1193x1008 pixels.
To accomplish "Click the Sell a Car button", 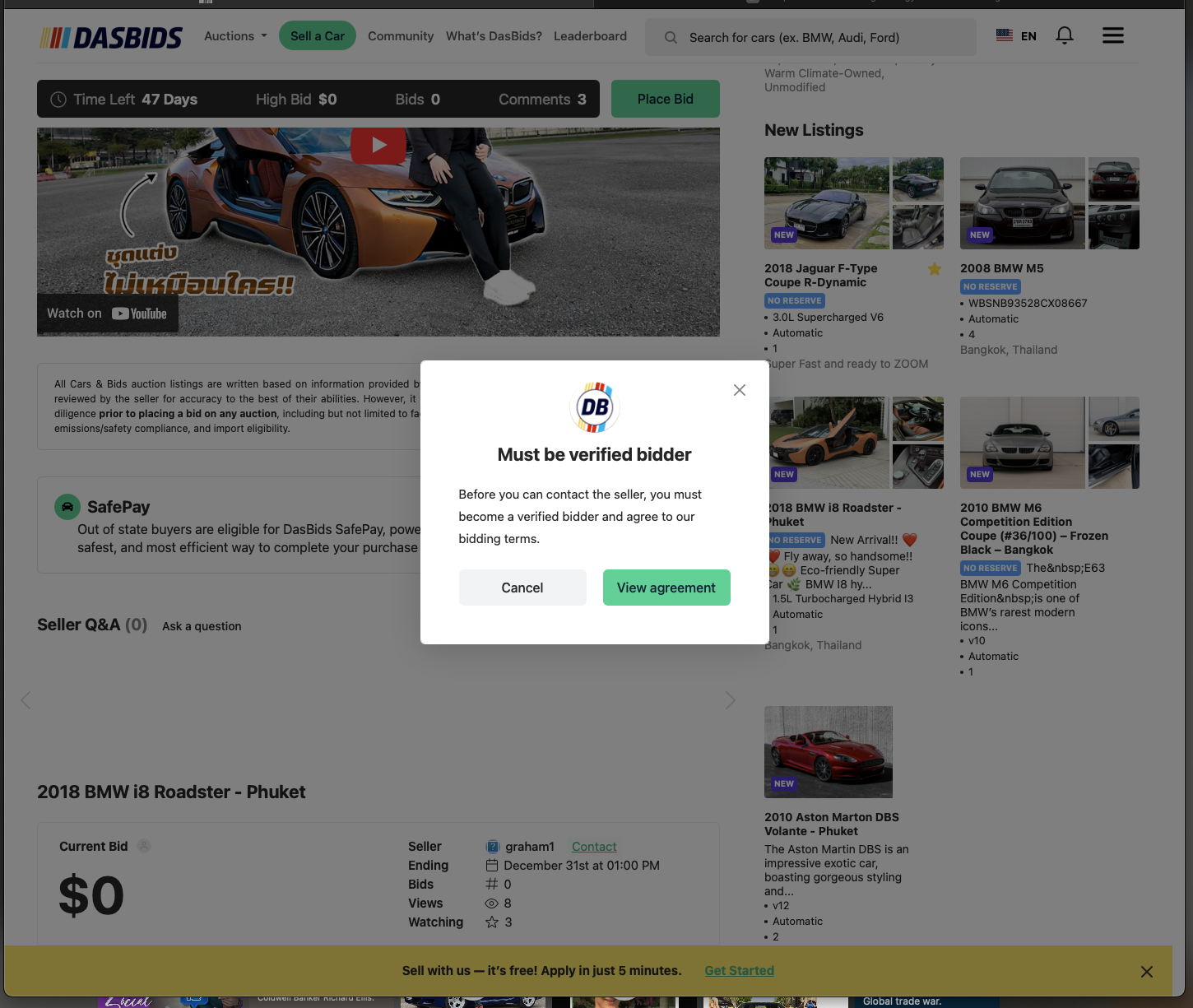I will click(x=318, y=36).
